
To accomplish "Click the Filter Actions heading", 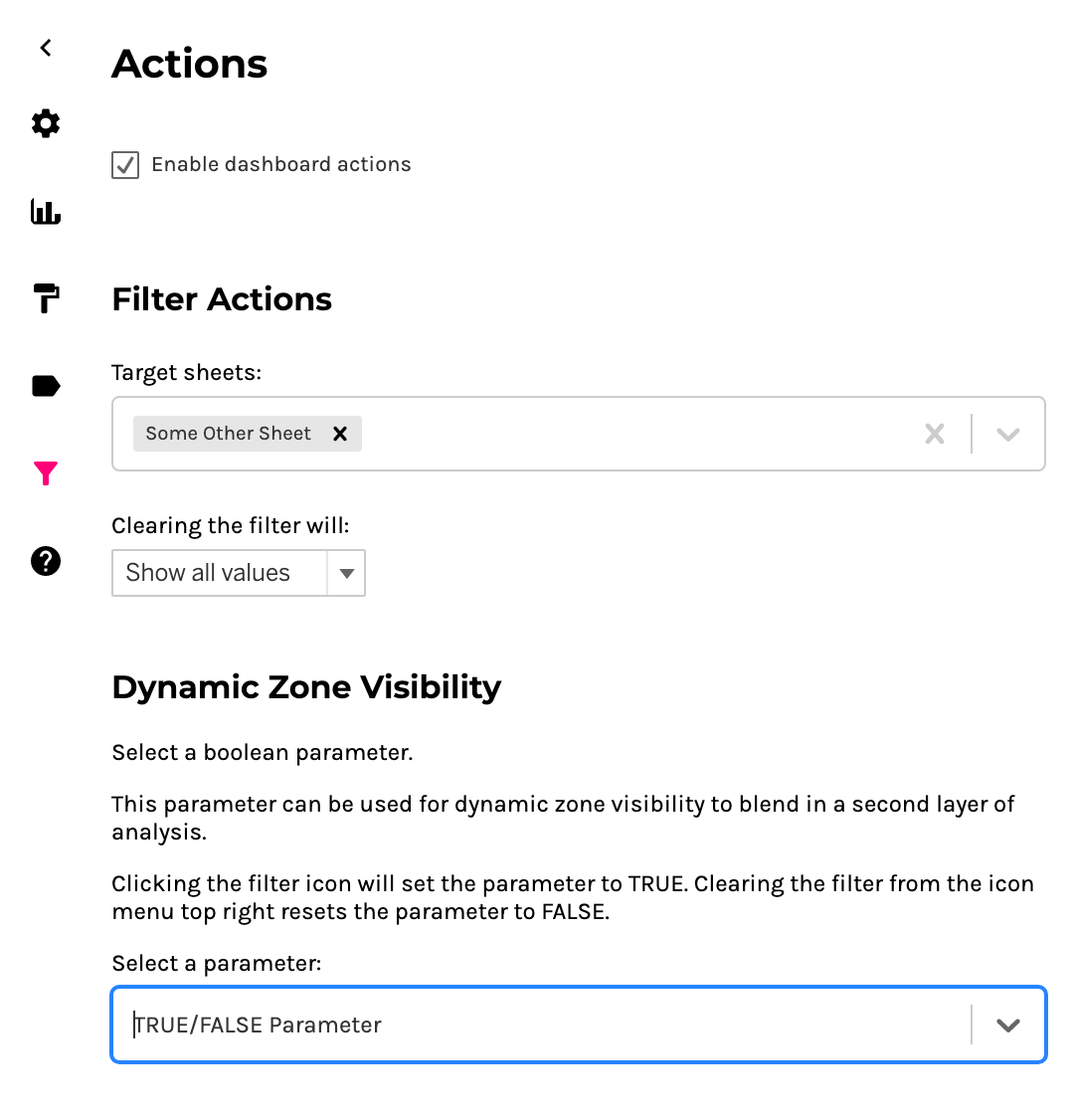I will click(x=222, y=299).
